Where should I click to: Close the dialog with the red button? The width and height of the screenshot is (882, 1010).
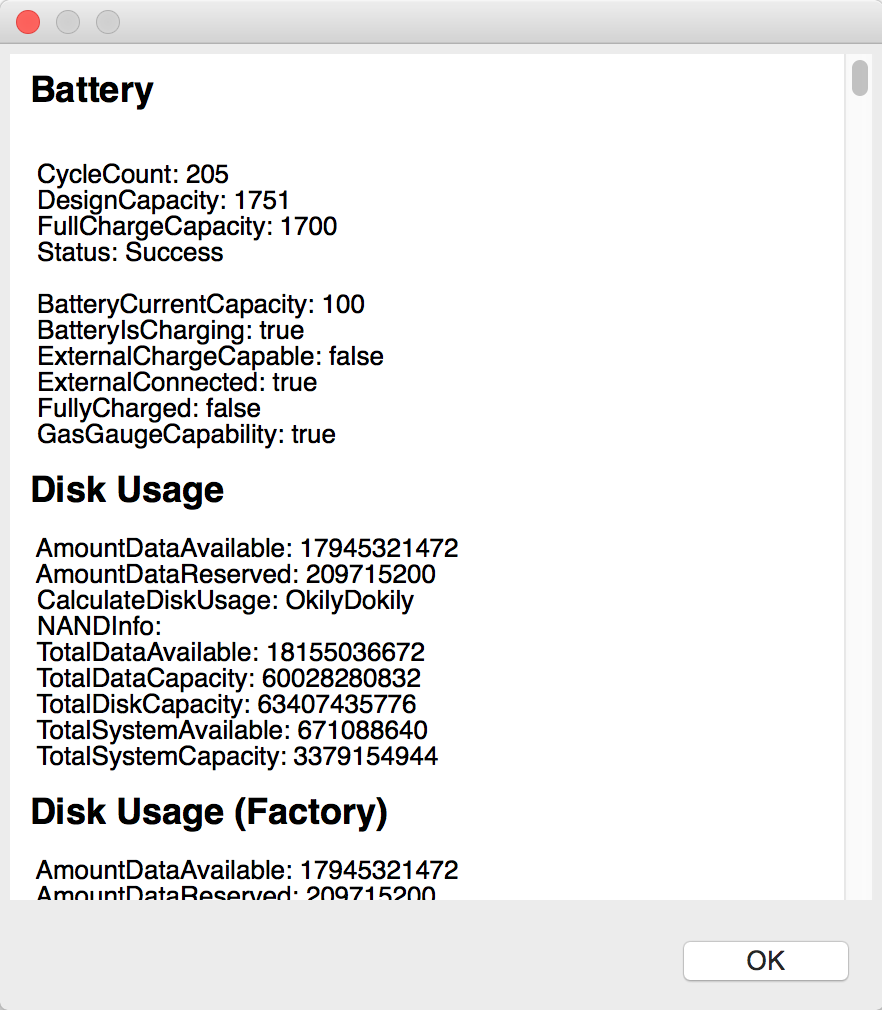point(28,21)
